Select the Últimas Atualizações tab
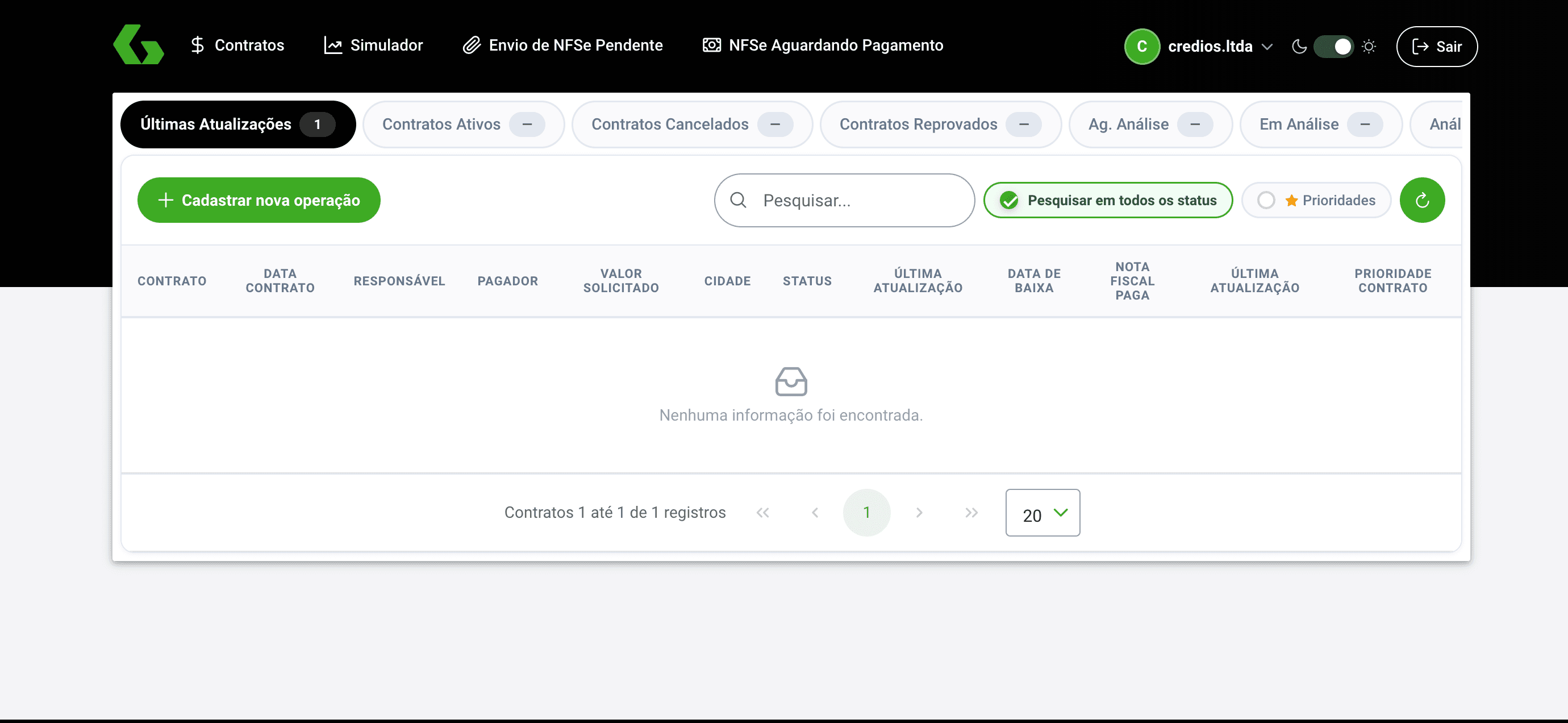This screenshot has width=1568, height=723. [238, 124]
